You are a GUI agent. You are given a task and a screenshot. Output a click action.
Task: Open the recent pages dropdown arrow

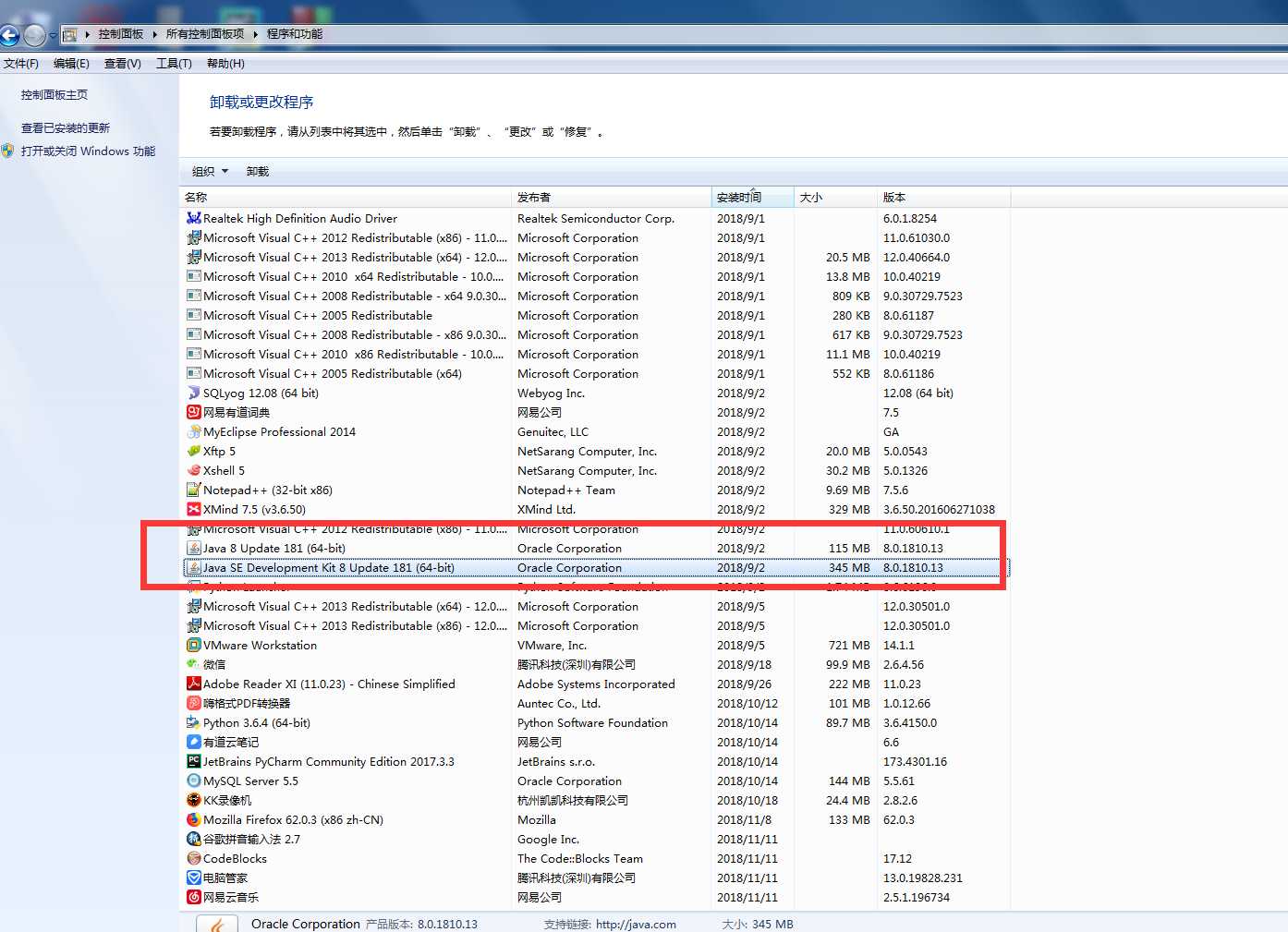53,36
